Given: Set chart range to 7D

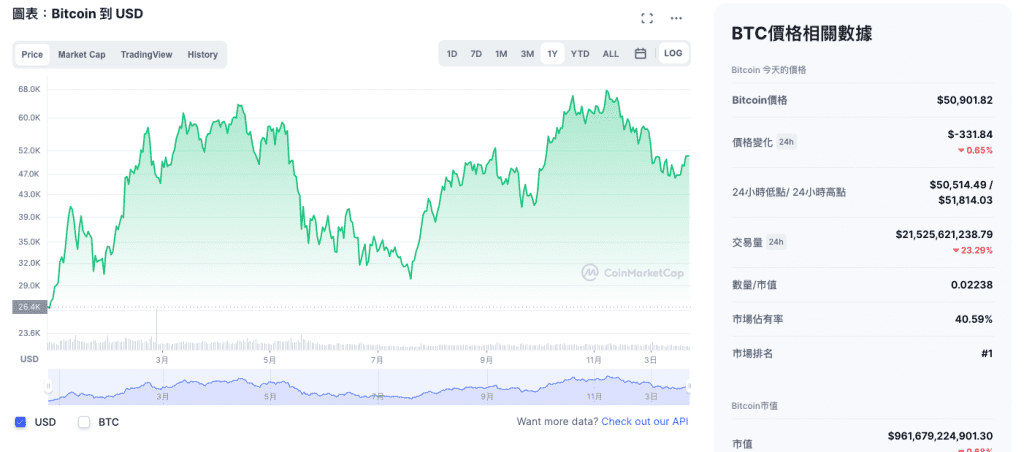Looking at the screenshot, I should pyautogui.click(x=476, y=54).
